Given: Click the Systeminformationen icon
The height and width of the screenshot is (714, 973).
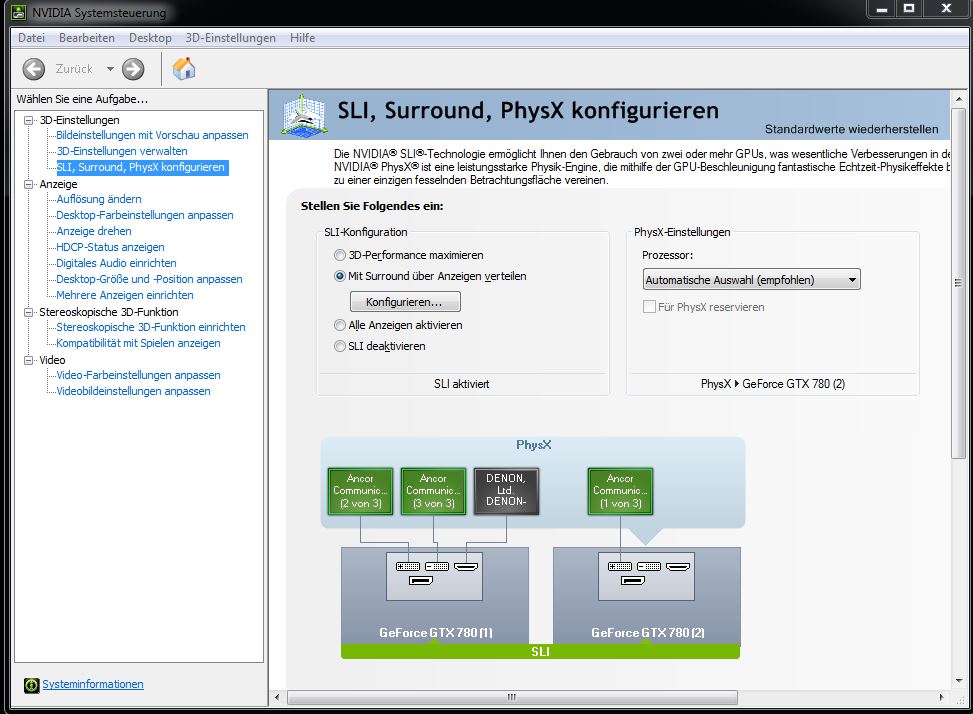Looking at the screenshot, I should point(31,685).
